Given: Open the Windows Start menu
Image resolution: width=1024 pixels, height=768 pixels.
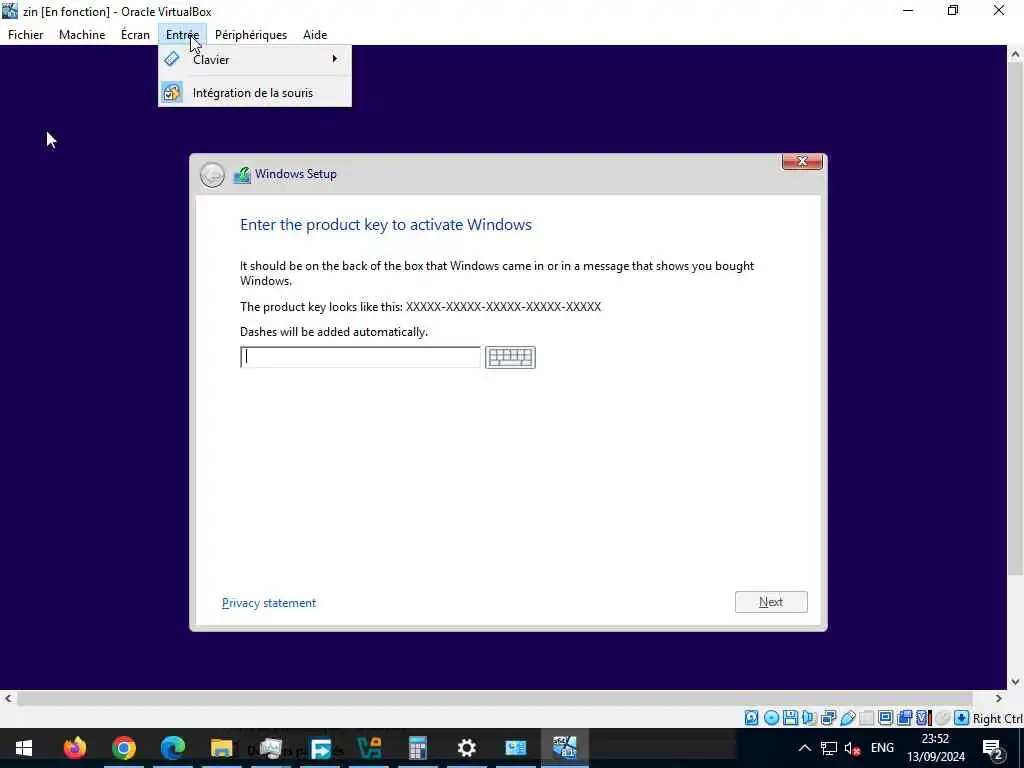Looking at the screenshot, I should (x=24, y=748).
